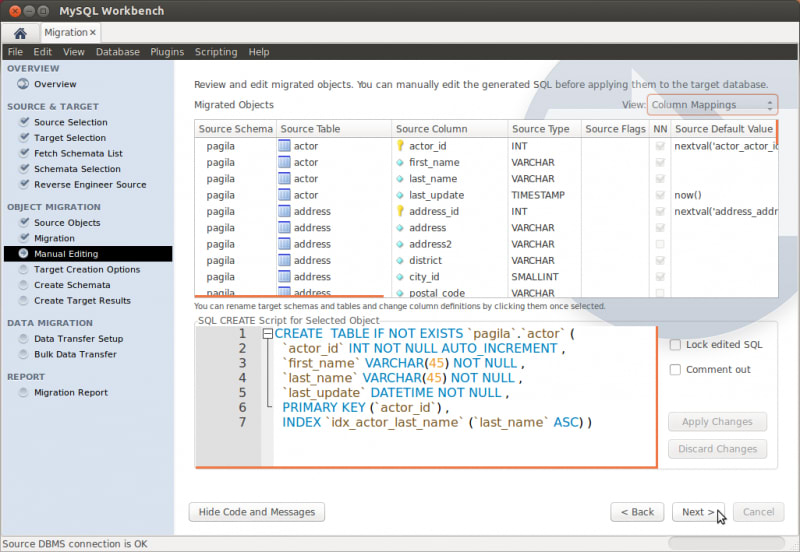
Task: Click table icon of actor actor_id row
Action: (284, 145)
